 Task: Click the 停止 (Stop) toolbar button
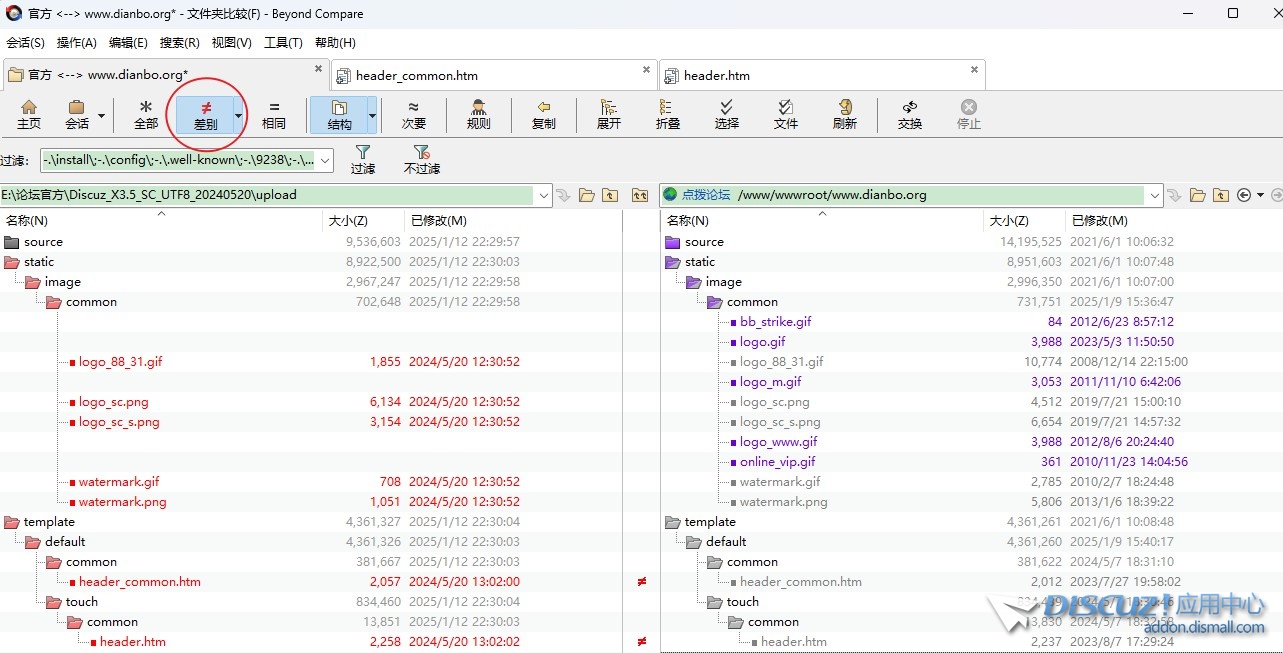(x=969, y=114)
